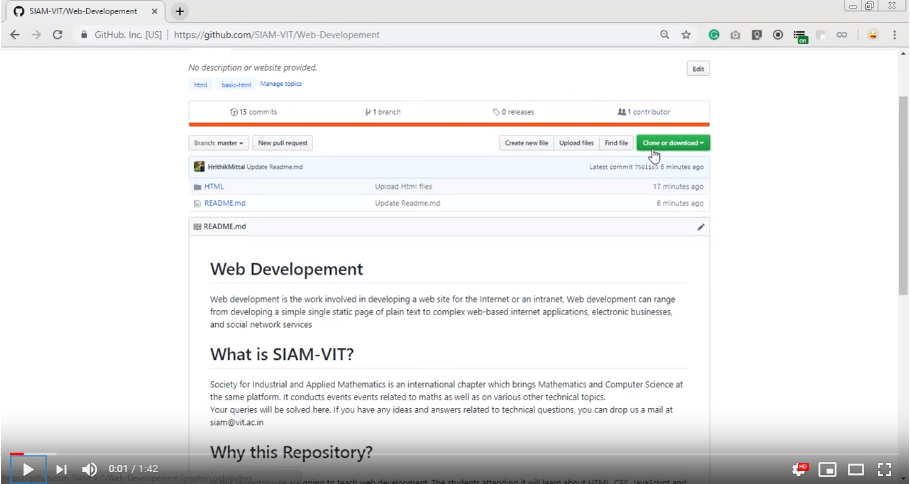
Task: Play the video
Action: tap(28, 469)
